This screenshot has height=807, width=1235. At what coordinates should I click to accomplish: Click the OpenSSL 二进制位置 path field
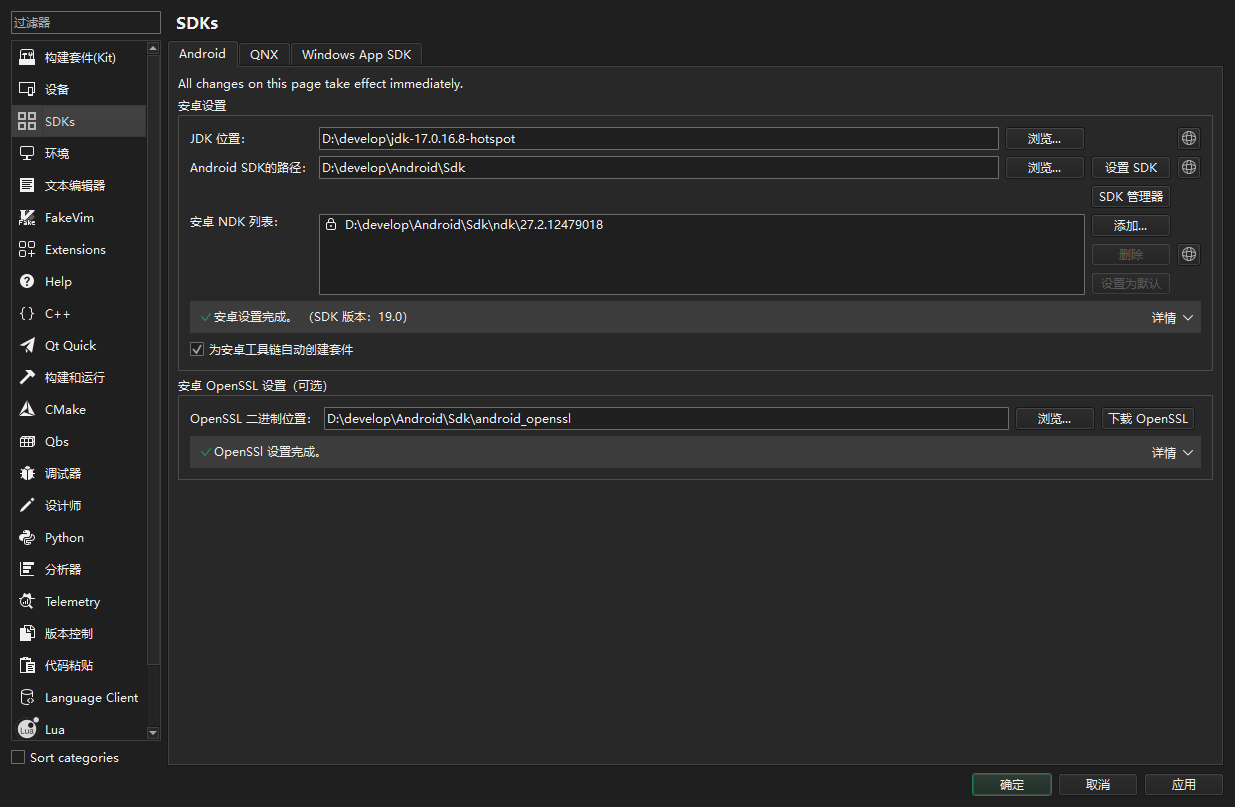[666, 419]
